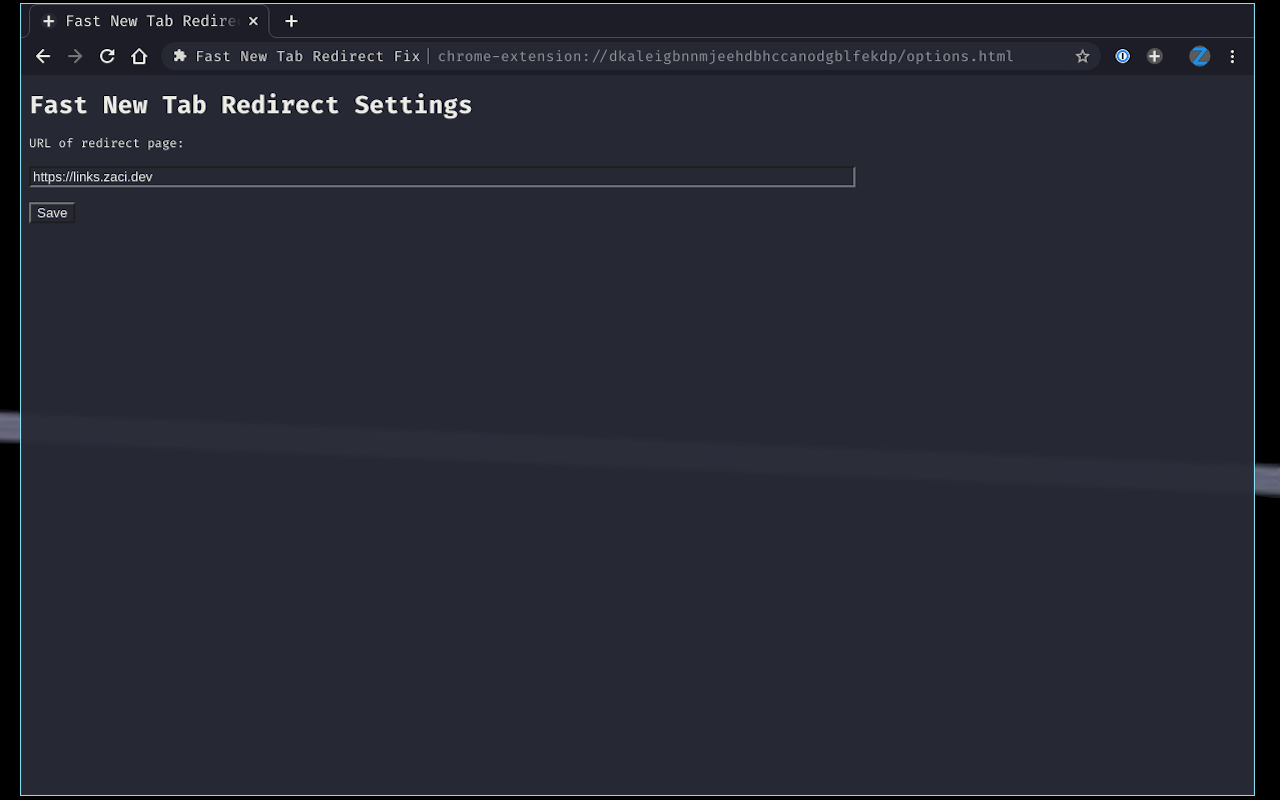Click the puzzle-piece extension icon in address bar
1280x800 pixels.
pos(180,56)
